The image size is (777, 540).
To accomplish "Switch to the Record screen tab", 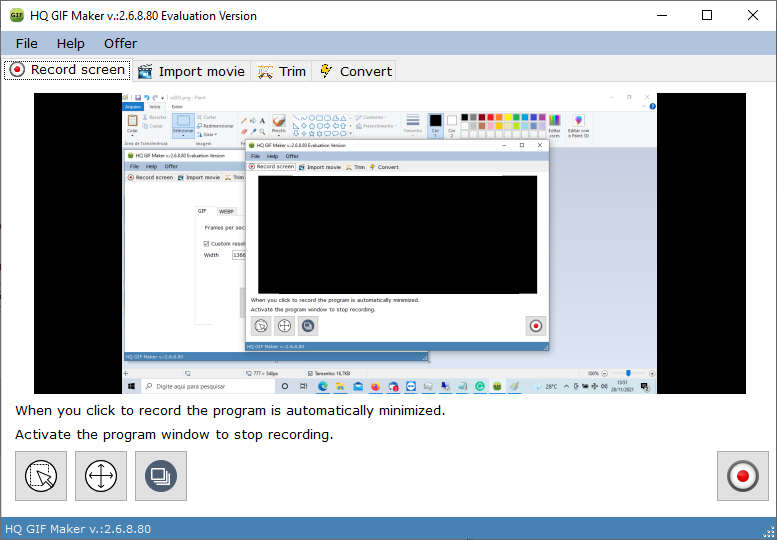I will (67, 70).
